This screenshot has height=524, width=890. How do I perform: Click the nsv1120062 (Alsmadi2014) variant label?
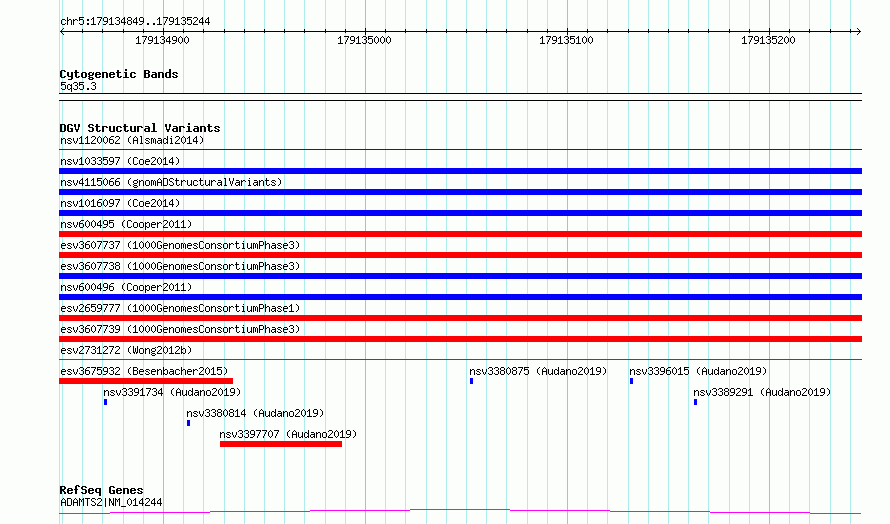(x=132, y=140)
